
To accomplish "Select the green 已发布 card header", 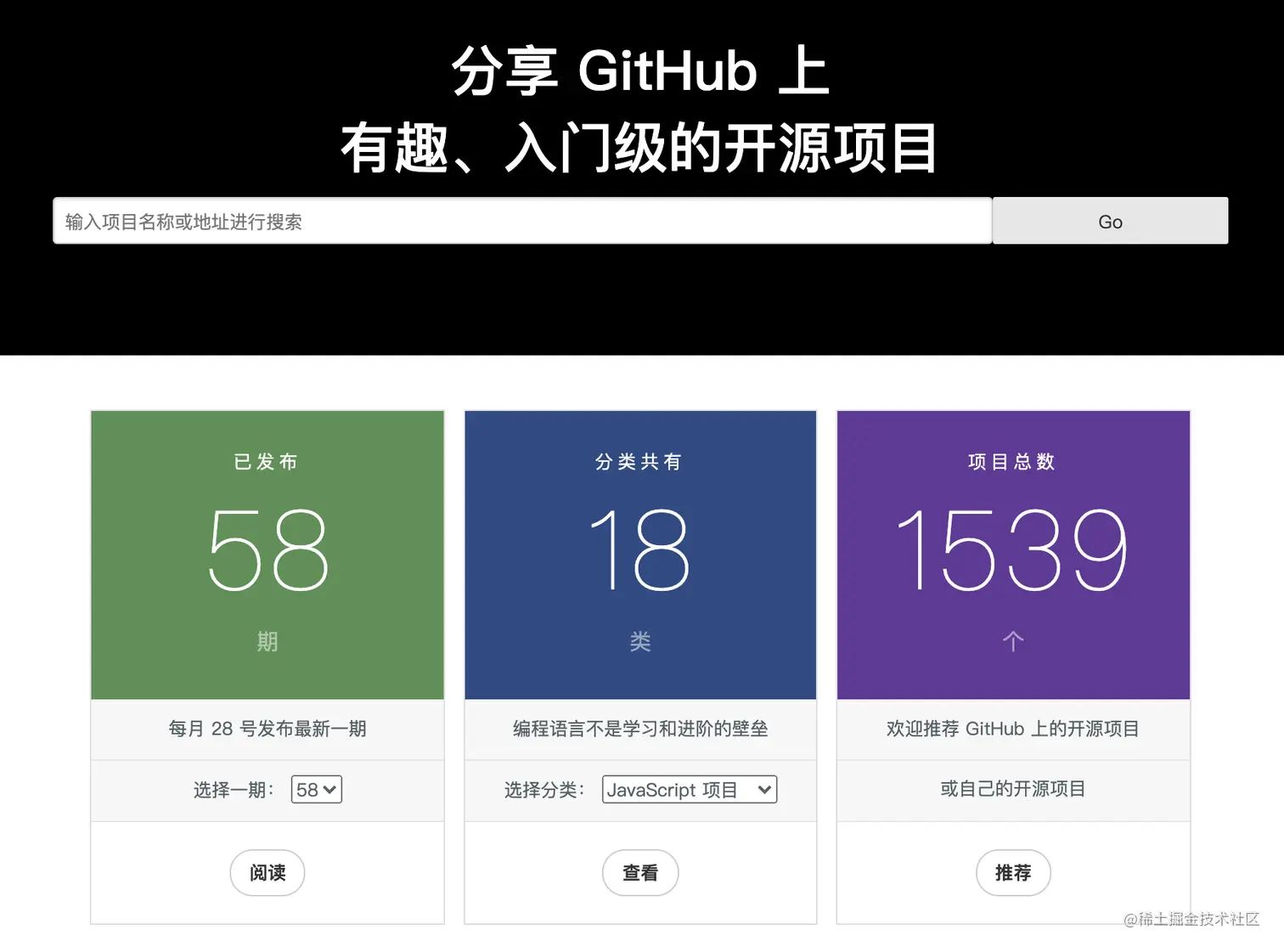I will pyautogui.click(x=267, y=462).
